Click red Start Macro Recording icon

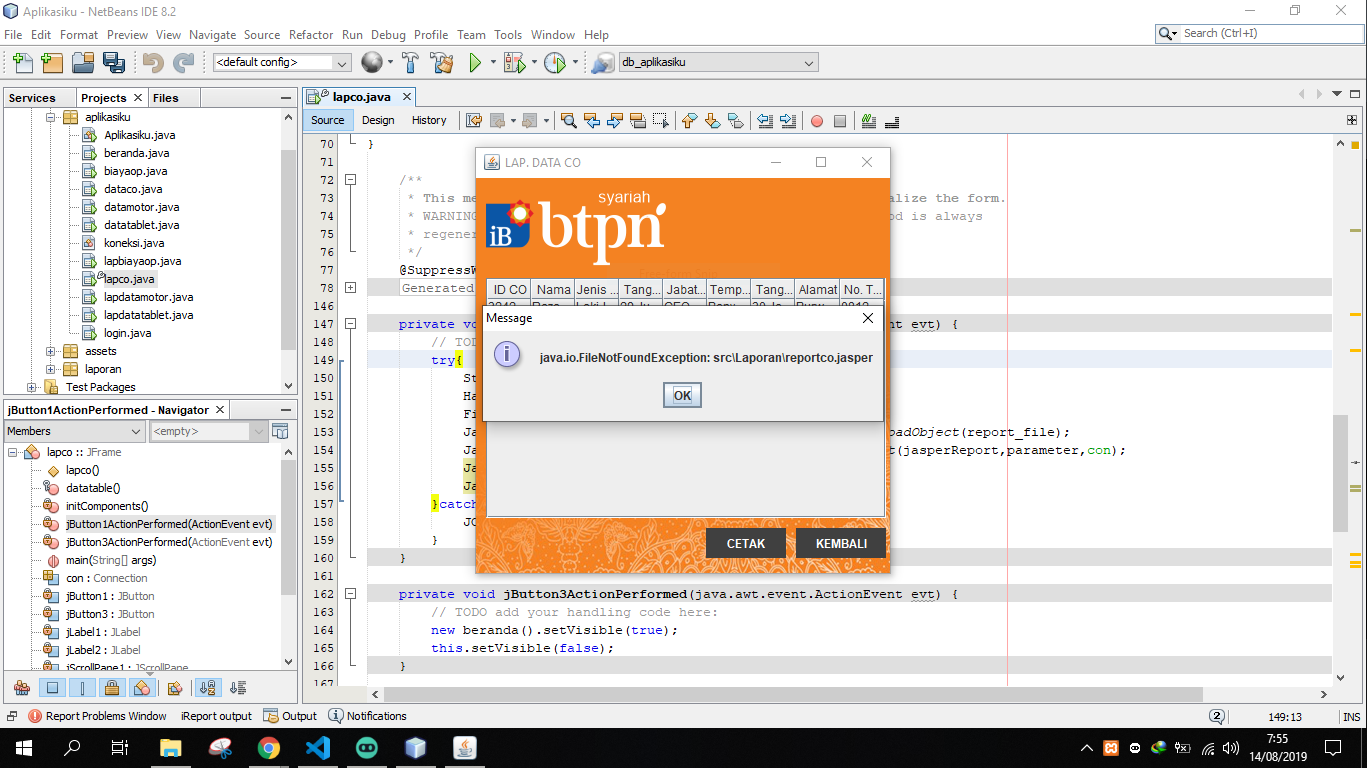coord(816,121)
